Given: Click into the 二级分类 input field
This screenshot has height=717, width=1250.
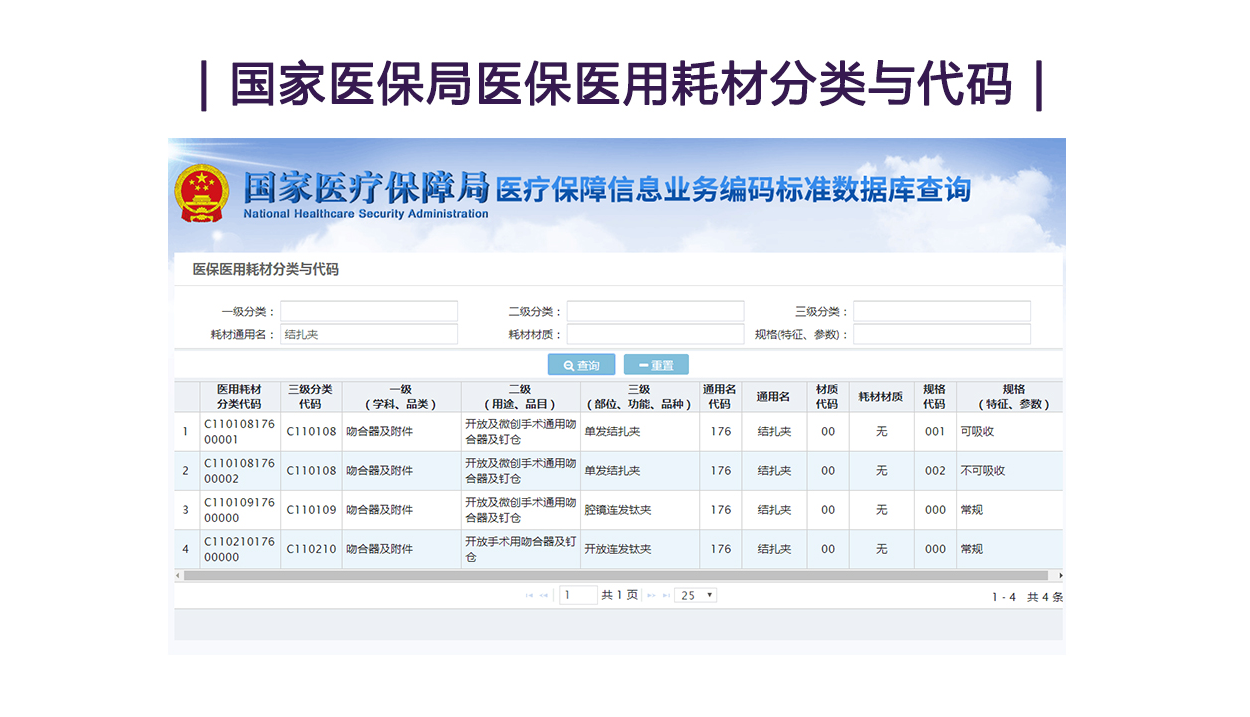Looking at the screenshot, I should click(x=655, y=312).
